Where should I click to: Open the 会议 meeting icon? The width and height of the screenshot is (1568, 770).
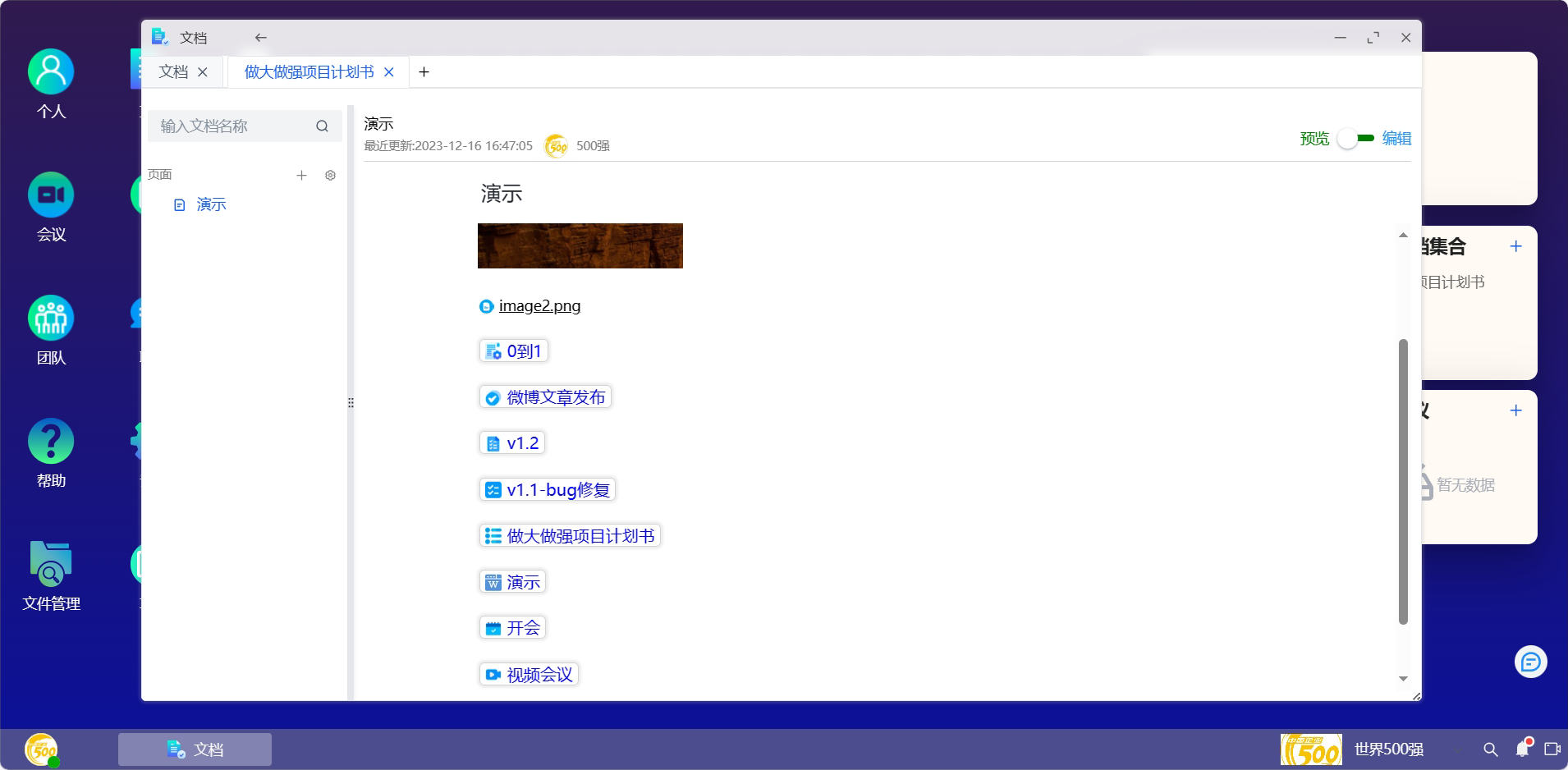[51, 195]
